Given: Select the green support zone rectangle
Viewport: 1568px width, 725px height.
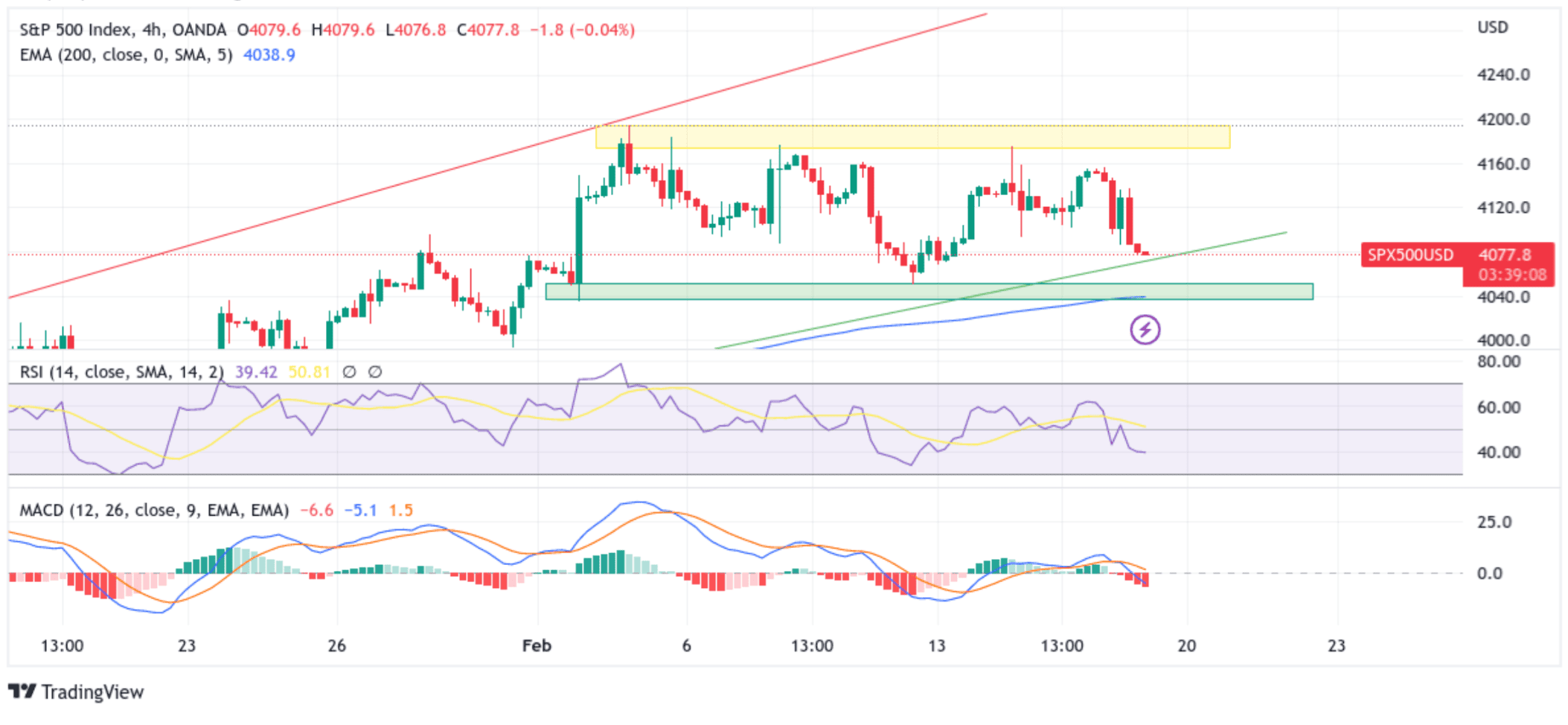Looking at the screenshot, I should pyautogui.click(x=929, y=291).
